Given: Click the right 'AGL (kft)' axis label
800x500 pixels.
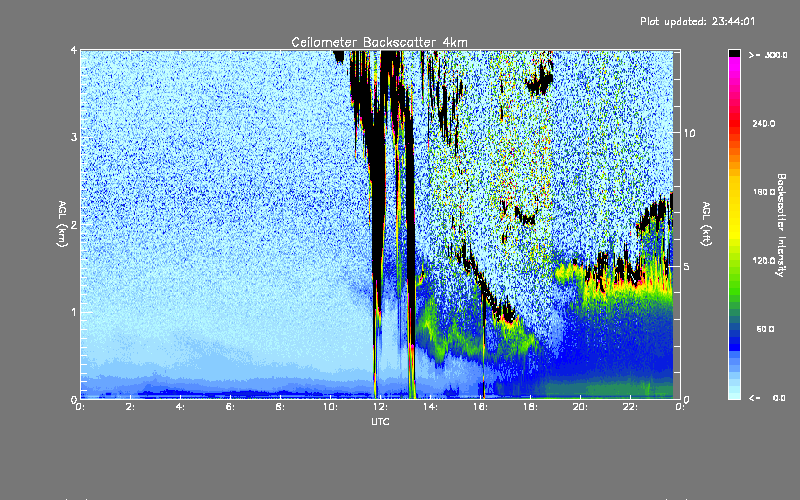Looking at the screenshot, I should tap(706, 224).
